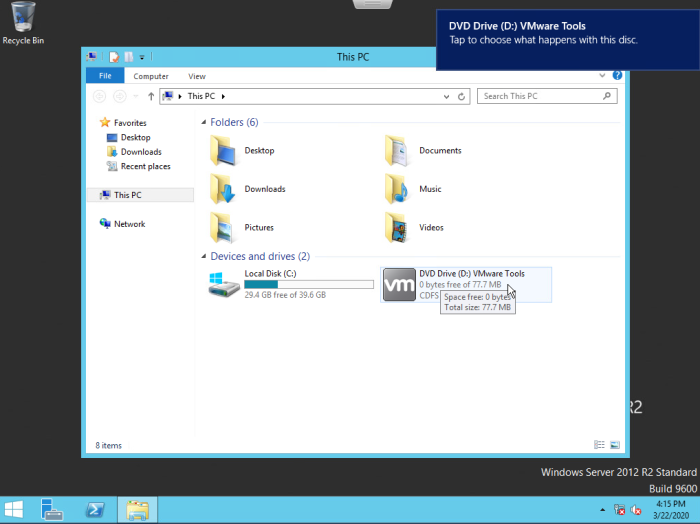Show hidden icons in system tray
Viewport: 700px width, 524px height.
tap(602, 510)
